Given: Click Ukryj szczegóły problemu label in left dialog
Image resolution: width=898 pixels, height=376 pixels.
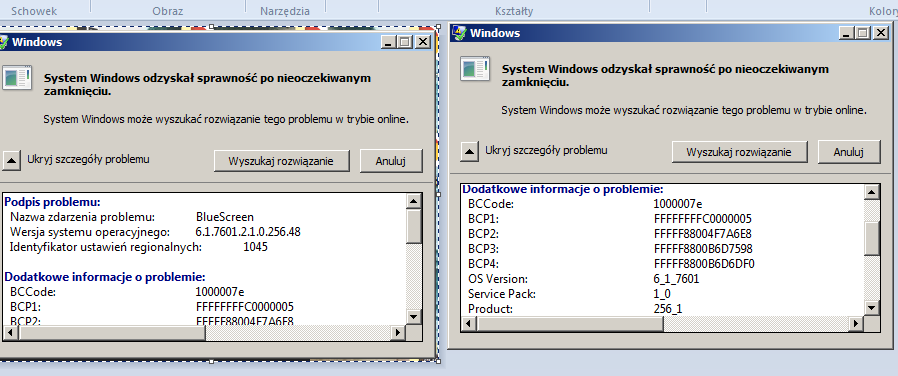Looking at the screenshot, I should tap(88, 159).
